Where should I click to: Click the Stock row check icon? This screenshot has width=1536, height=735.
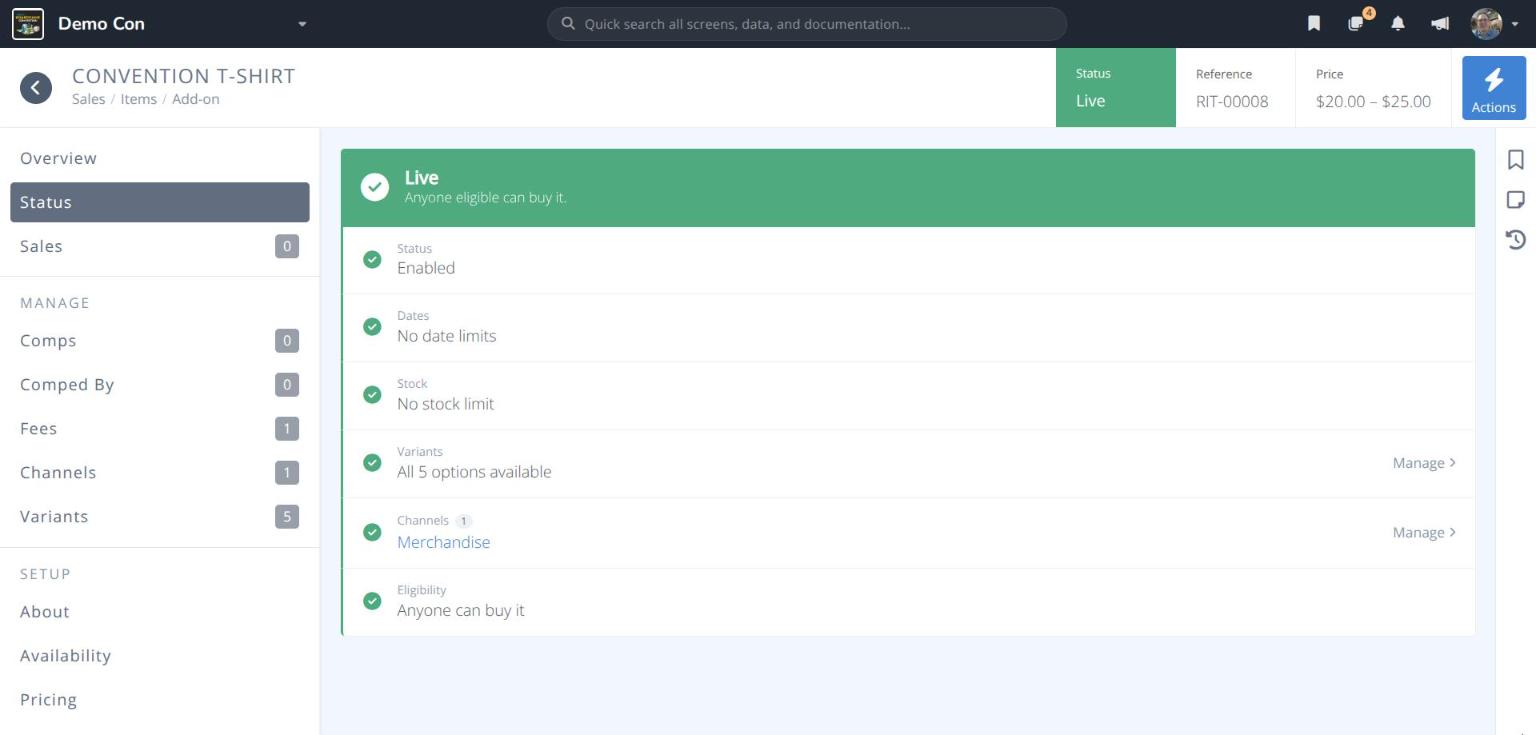(x=372, y=395)
